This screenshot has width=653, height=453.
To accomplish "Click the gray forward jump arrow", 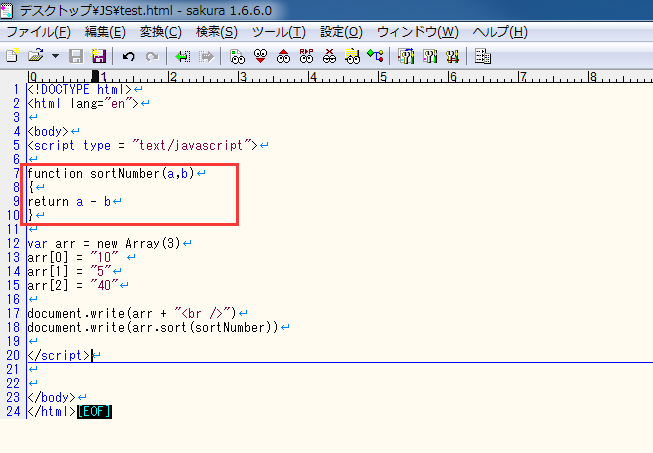I will click(x=206, y=56).
